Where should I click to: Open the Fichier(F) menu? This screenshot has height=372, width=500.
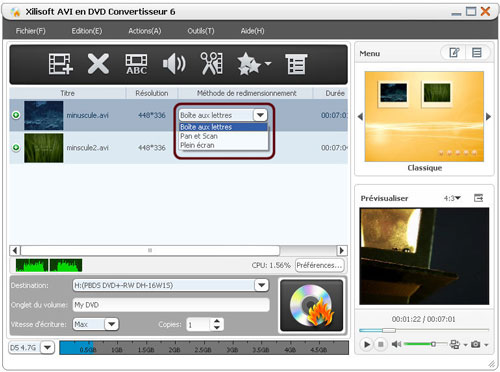[x=30, y=31]
